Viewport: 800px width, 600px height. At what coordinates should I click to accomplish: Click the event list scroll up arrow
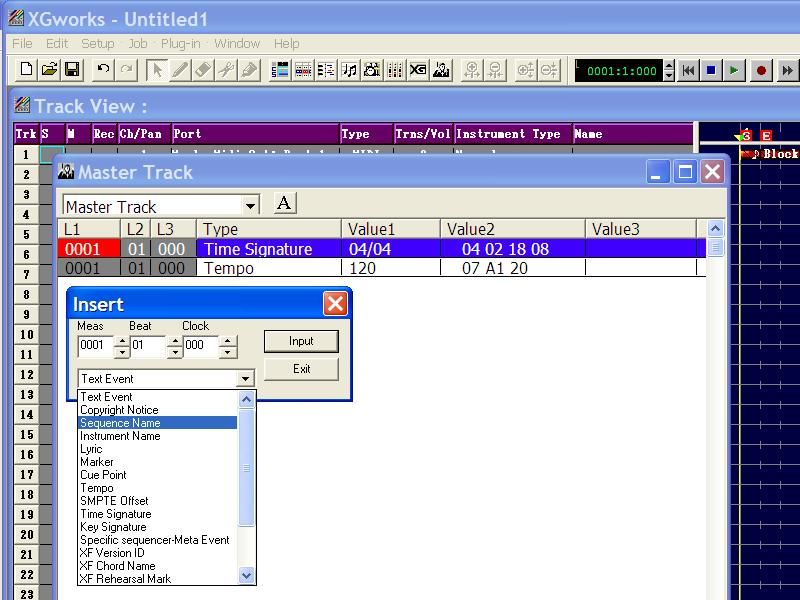pyautogui.click(x=246, y=399)
